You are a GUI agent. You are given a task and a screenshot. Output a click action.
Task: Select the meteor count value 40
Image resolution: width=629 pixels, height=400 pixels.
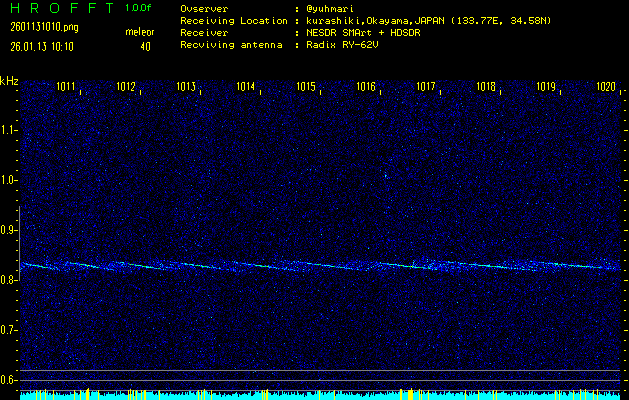145,45
